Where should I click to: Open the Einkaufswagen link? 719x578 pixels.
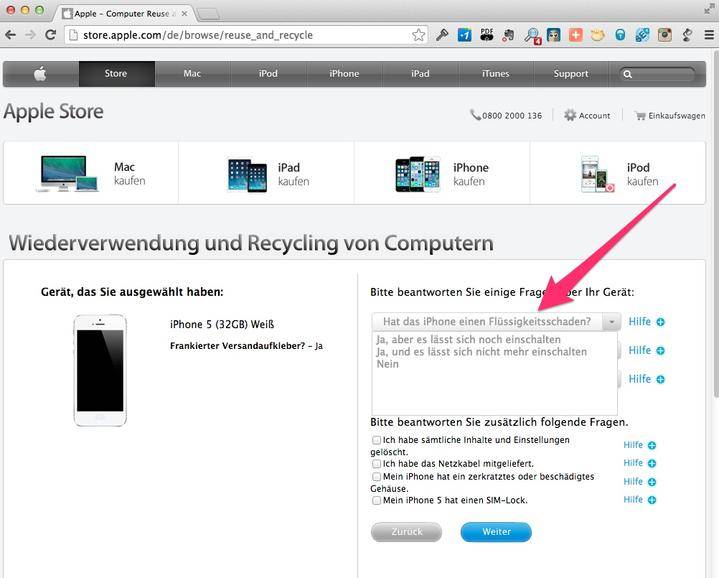pos(677,116)
